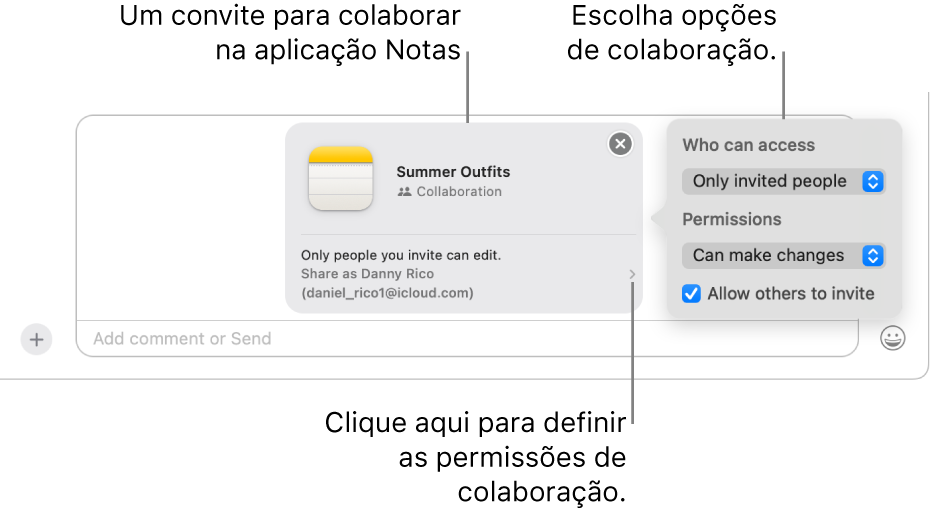Click the Add comment or Send field
934x513 pixels.
point(467,338)
